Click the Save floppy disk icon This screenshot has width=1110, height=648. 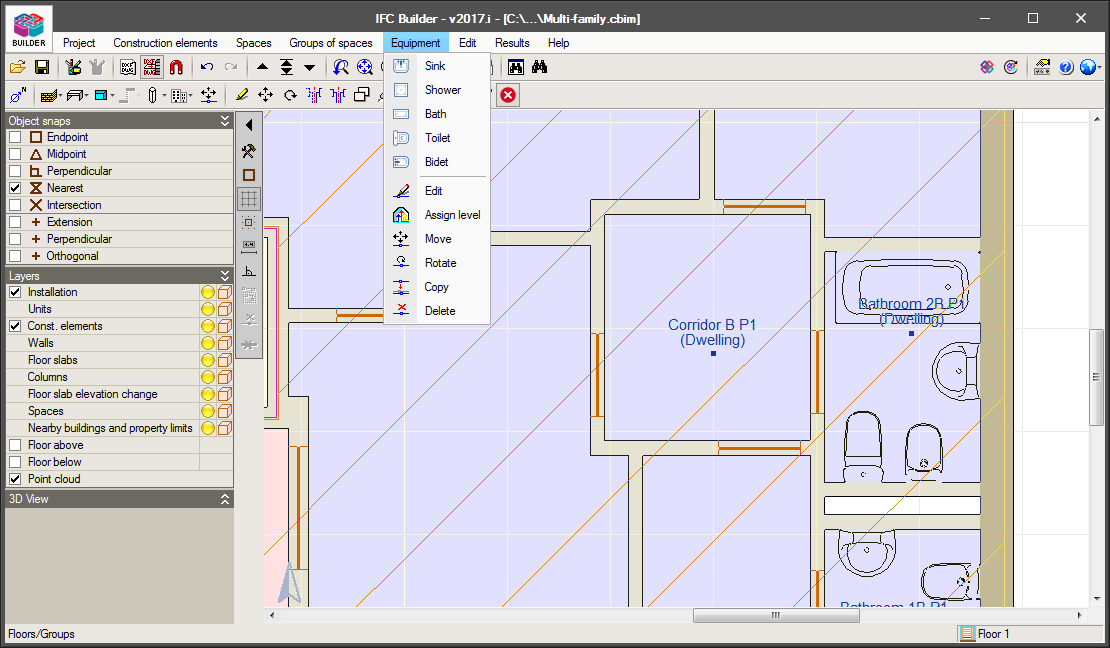(42, 67)
